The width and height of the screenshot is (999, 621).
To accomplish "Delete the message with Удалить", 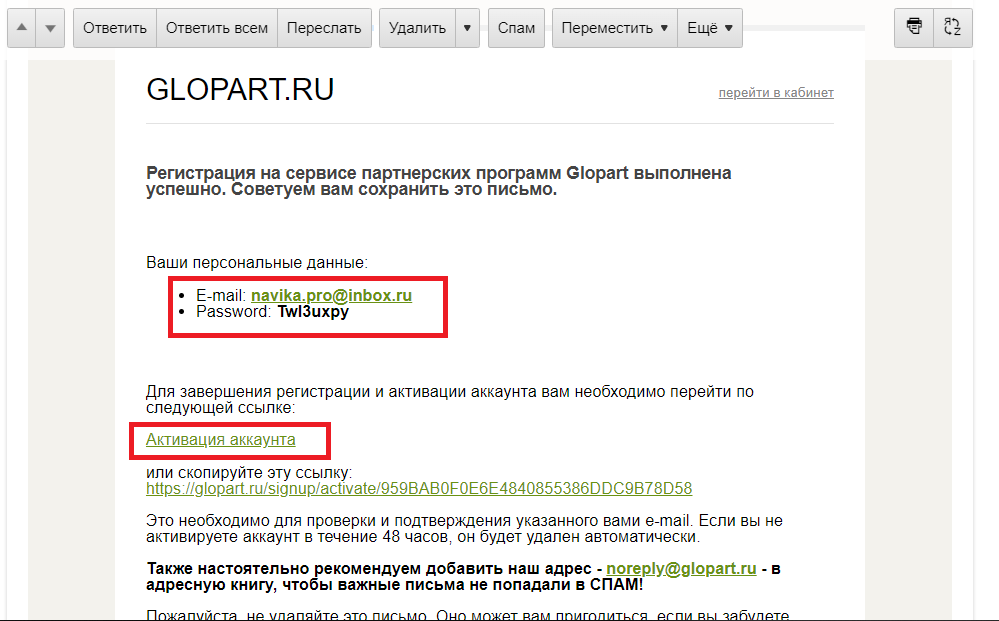I will point(417,28).
